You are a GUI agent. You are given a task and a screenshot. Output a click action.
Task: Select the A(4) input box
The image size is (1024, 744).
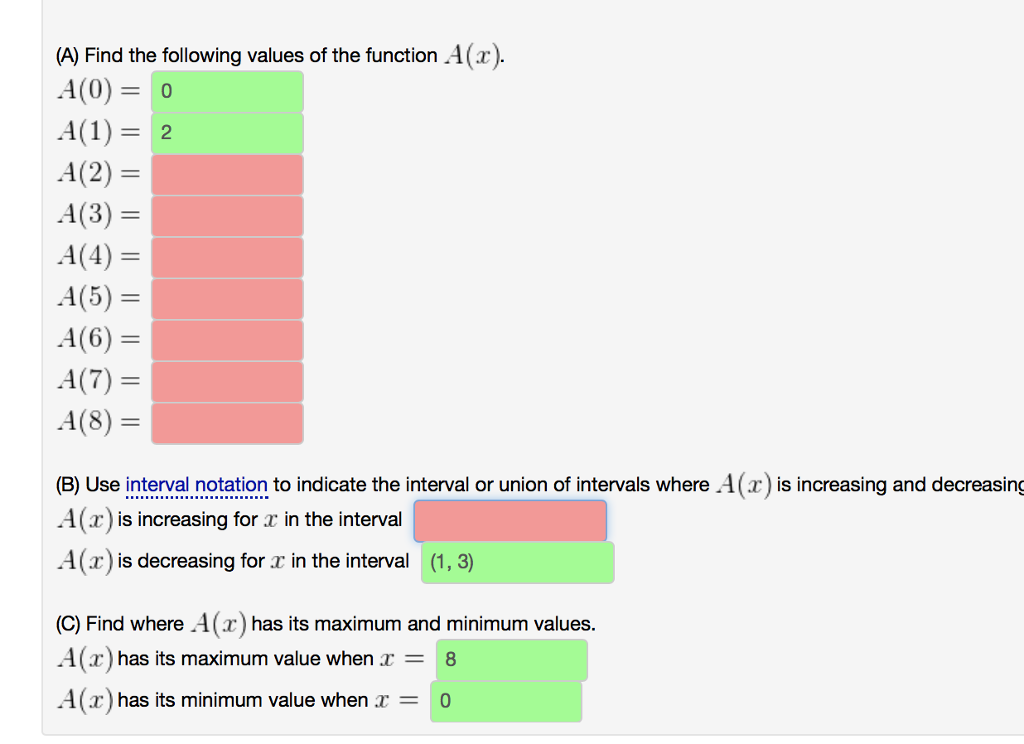226,257
